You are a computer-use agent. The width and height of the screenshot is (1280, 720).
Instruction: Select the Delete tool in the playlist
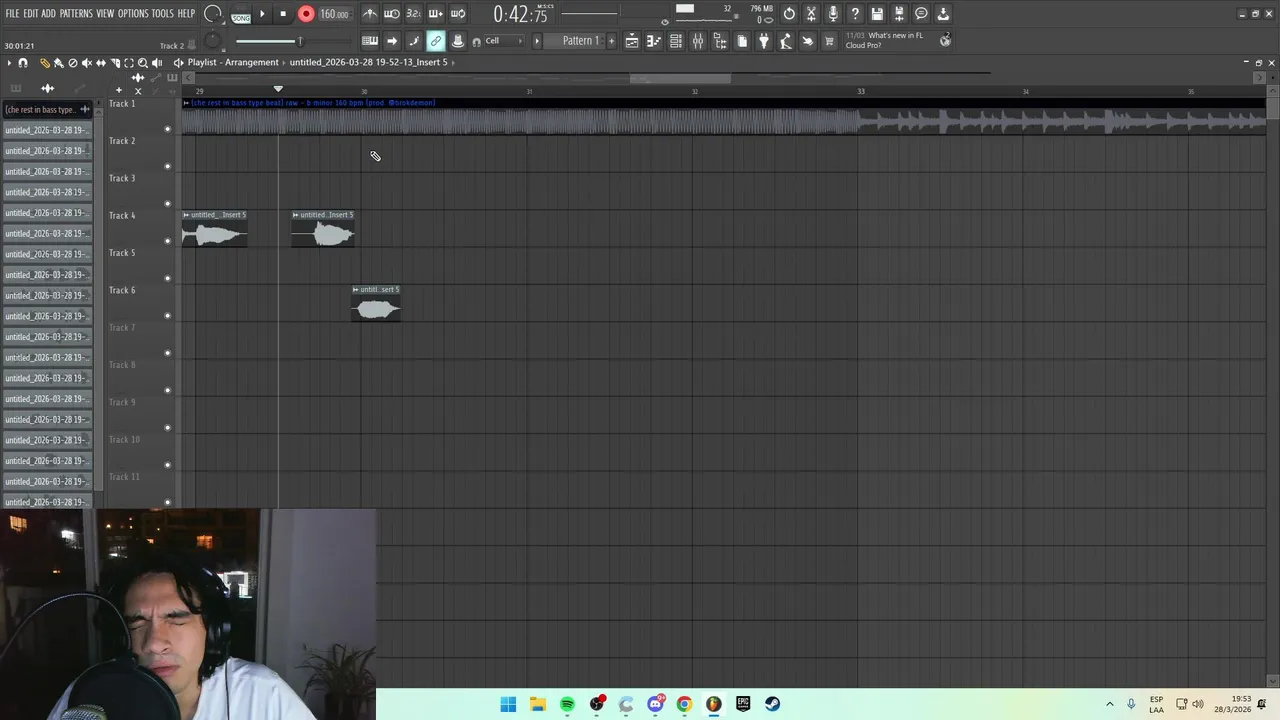[x=72, y=63]
